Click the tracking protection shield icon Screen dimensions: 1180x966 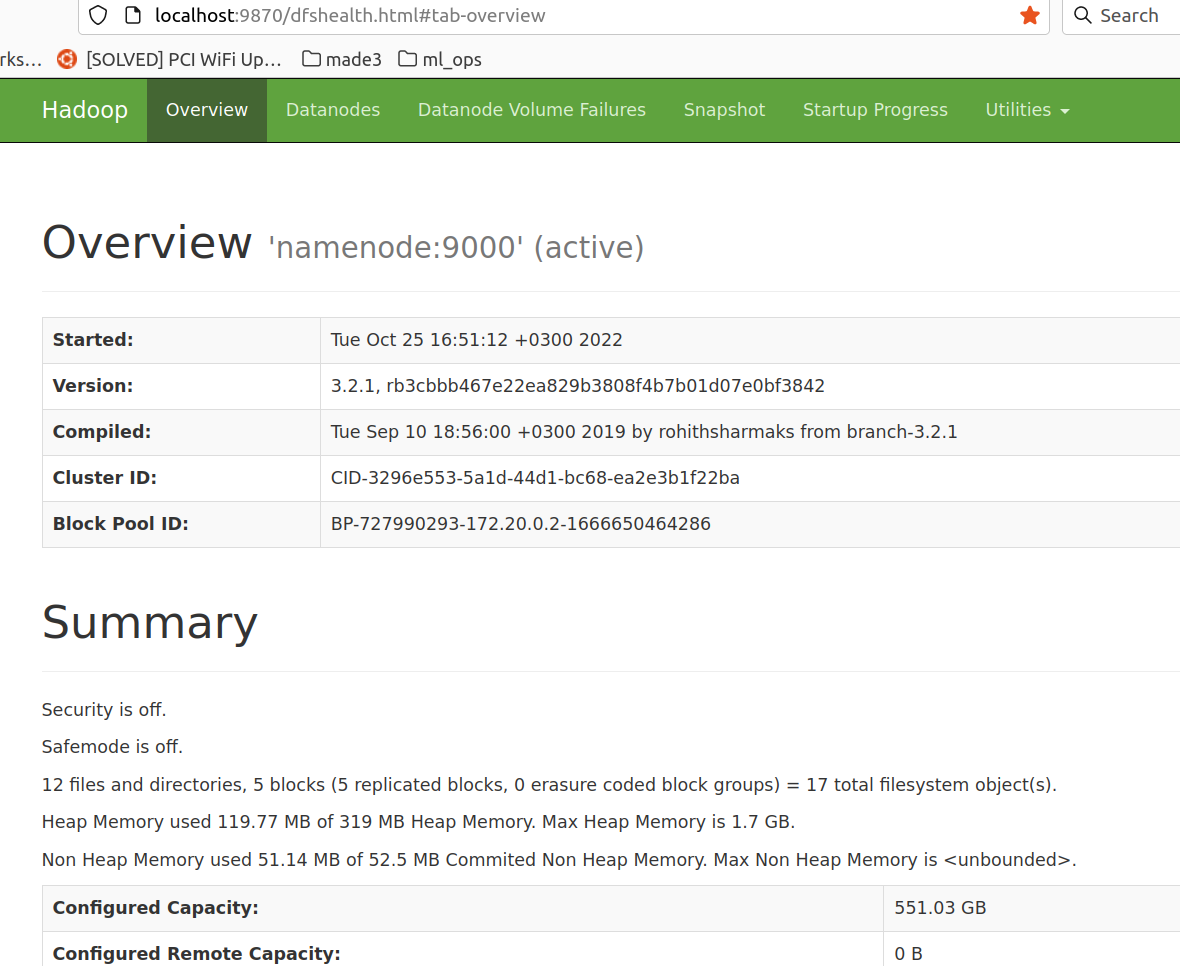(x=97, y=15)
